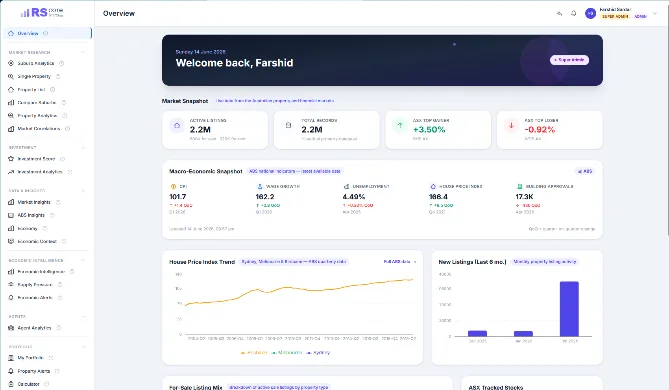Click info icon beside Overview

click(x=46, y=33)
